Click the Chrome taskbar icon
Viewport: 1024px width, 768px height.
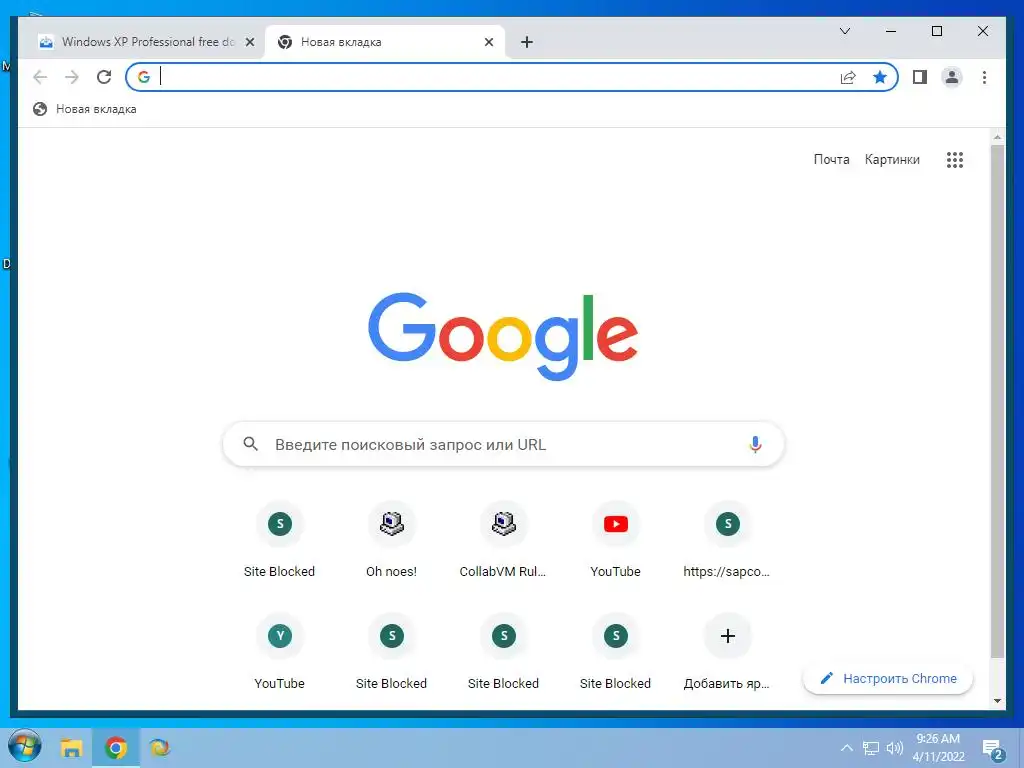click(x=116, y=747)
